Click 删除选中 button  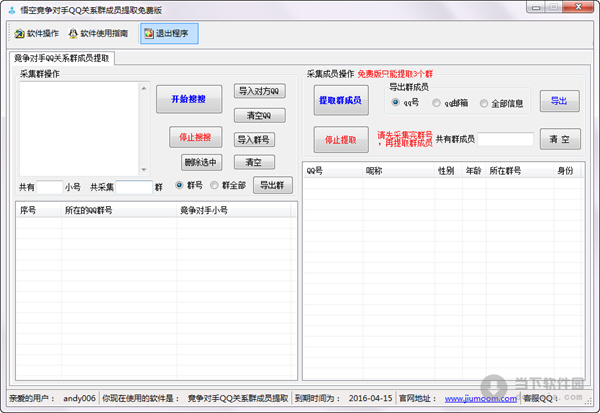point(201,162)
